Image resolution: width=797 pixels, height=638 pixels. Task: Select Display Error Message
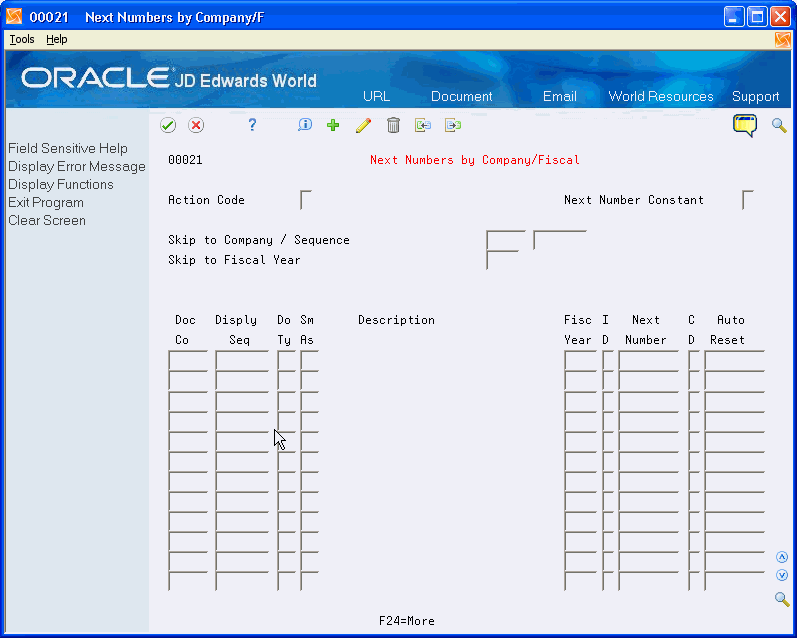(x=77, y=167)
